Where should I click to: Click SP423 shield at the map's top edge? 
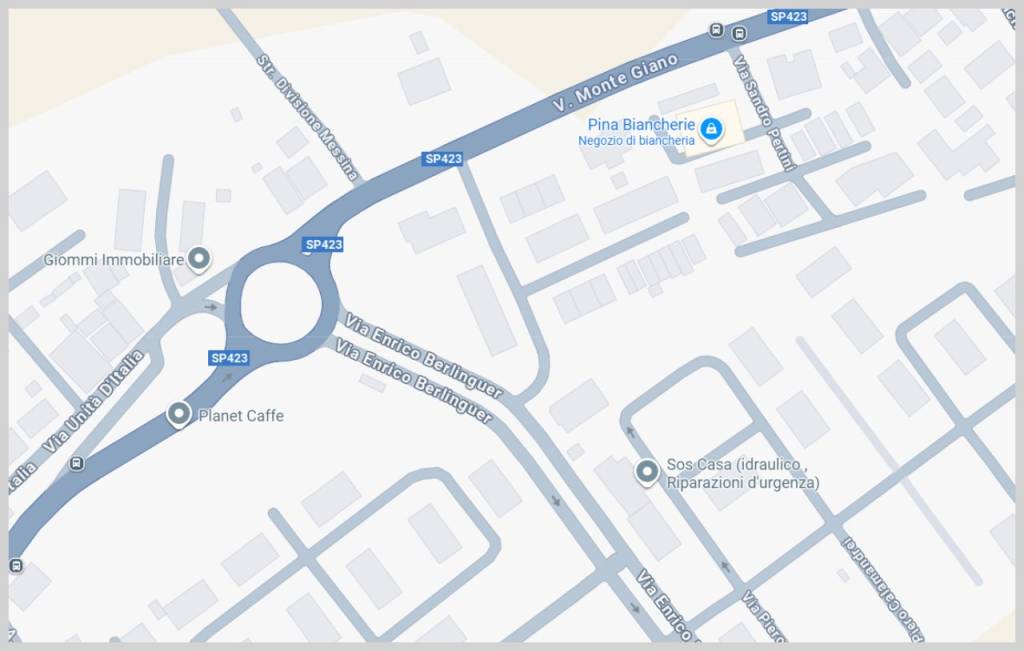788,16
